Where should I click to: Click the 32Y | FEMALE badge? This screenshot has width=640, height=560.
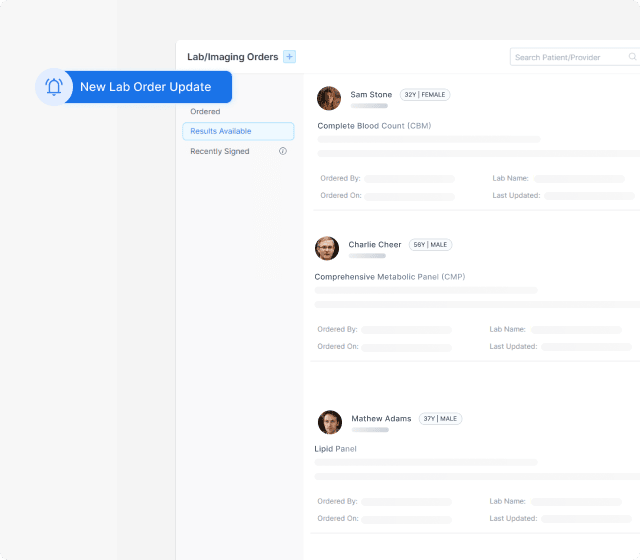pyautogui.click(x=425, y=95)
